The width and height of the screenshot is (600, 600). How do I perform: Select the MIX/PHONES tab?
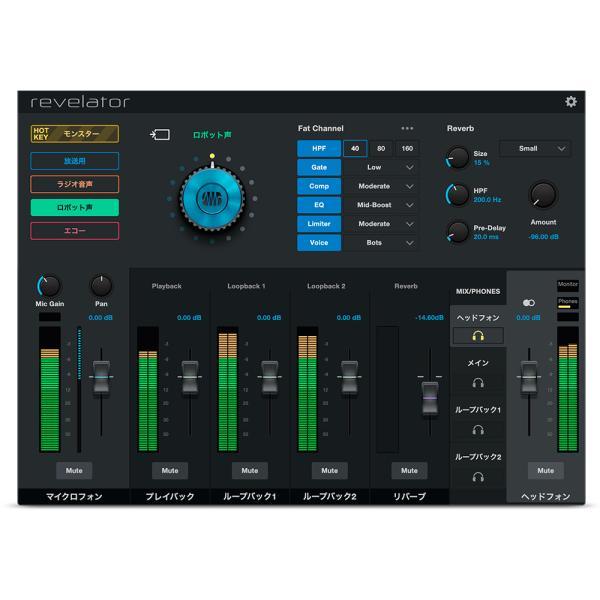tap(478, 292)
